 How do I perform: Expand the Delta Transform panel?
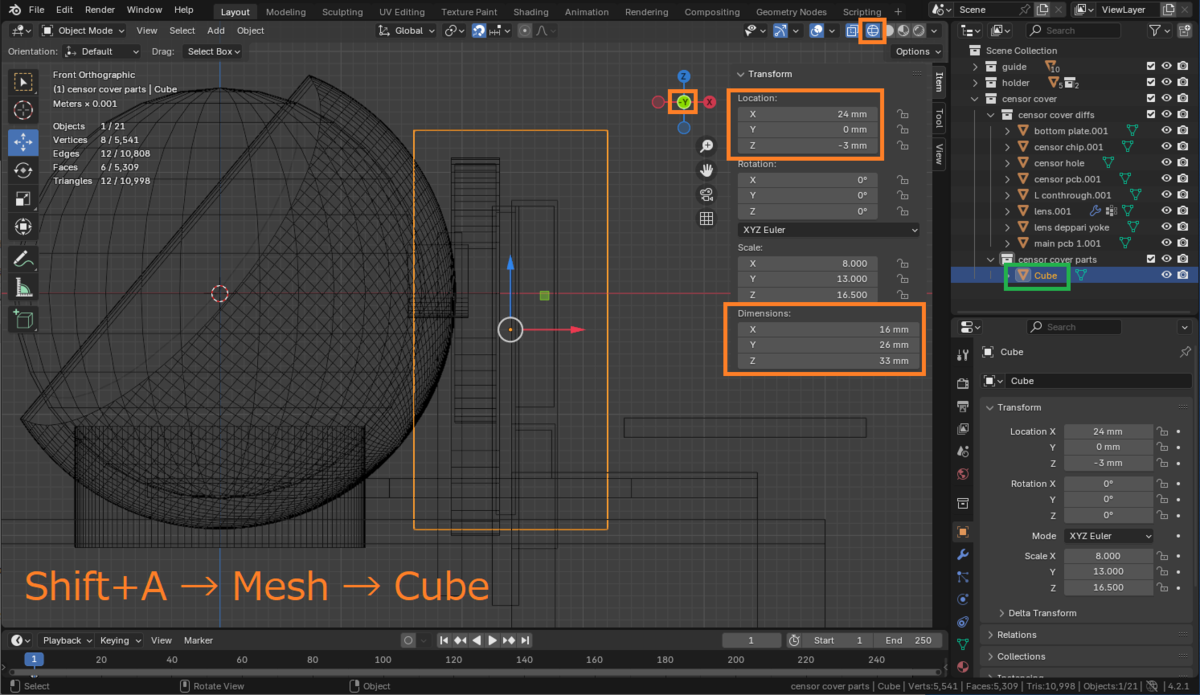coord(1040,613)
